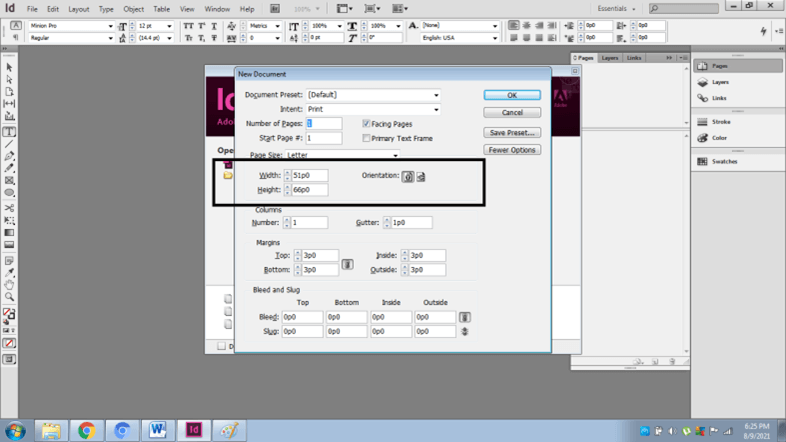Choose the Scissors tool
The height and width of the screenshot is (442, 786).
(x=9, y=208)
